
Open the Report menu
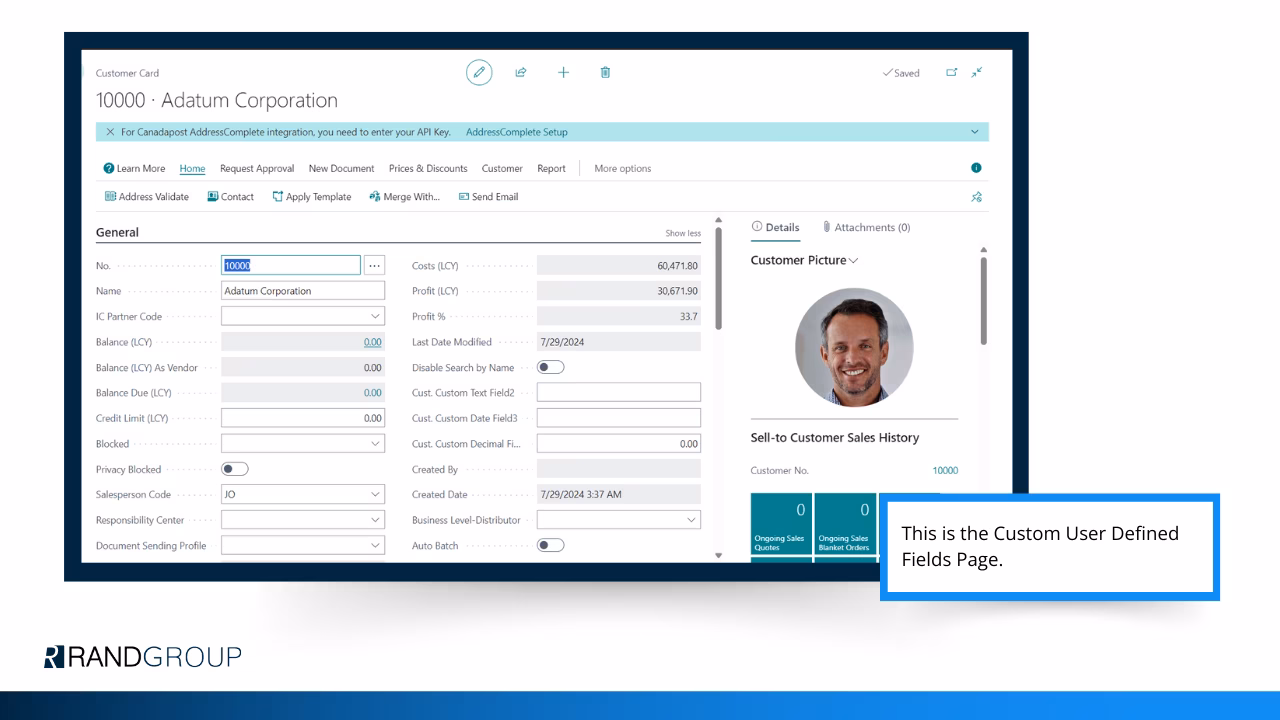pyautogui.click(x=551, y=169)
